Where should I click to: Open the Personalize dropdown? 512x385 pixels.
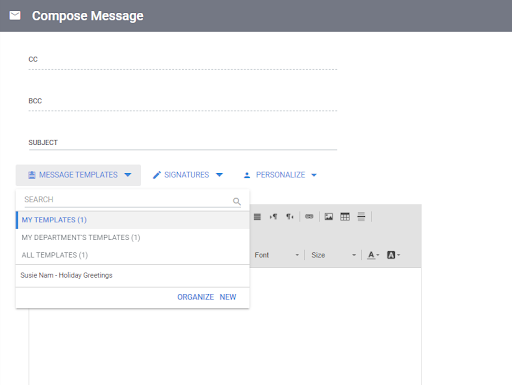[280, 175]
